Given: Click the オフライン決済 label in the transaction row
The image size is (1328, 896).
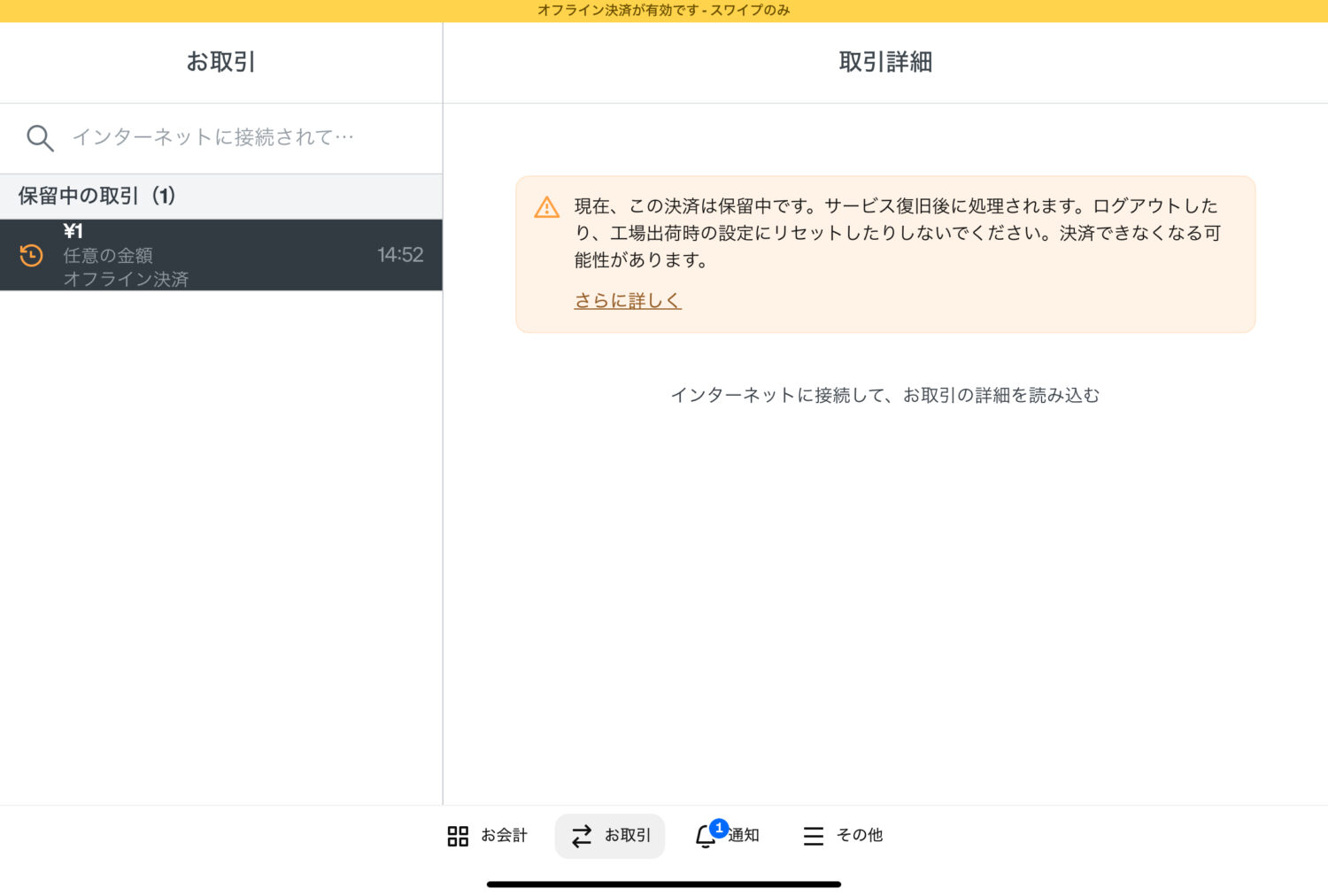Looking at the screenshot, I should tap(126, 279).
